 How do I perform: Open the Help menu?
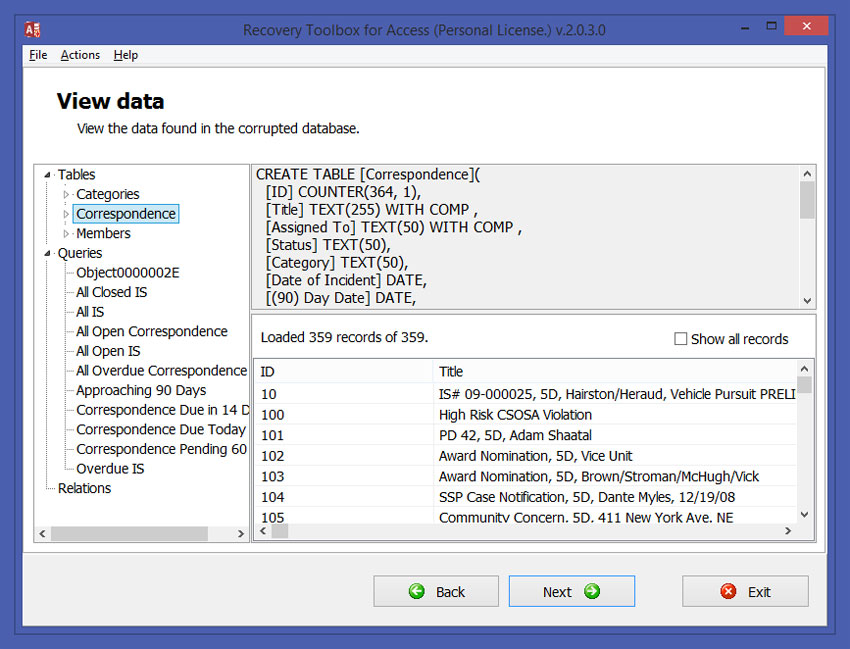coord(125,55)
